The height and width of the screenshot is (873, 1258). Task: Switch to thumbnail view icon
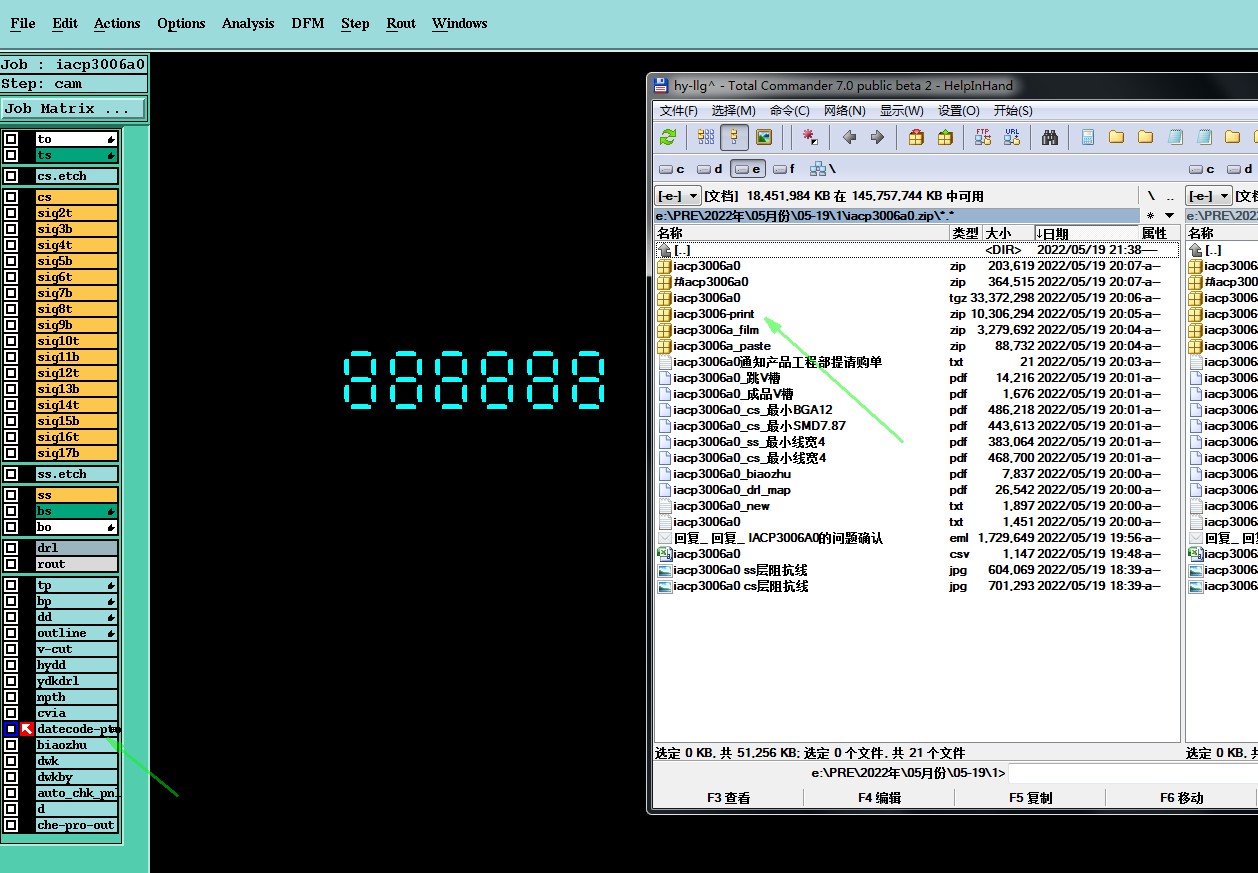[764, 137]
